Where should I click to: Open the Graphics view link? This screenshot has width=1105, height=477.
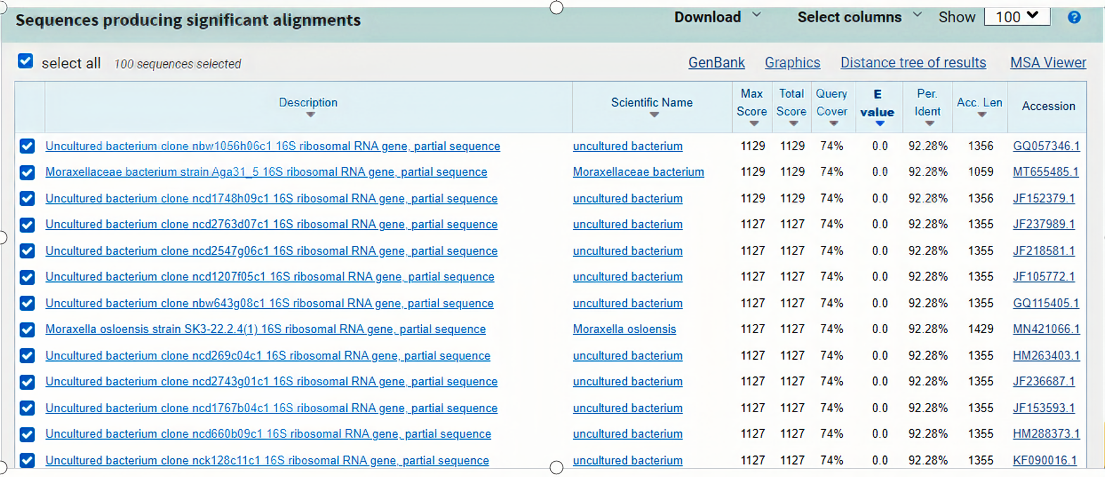[792, 63]
